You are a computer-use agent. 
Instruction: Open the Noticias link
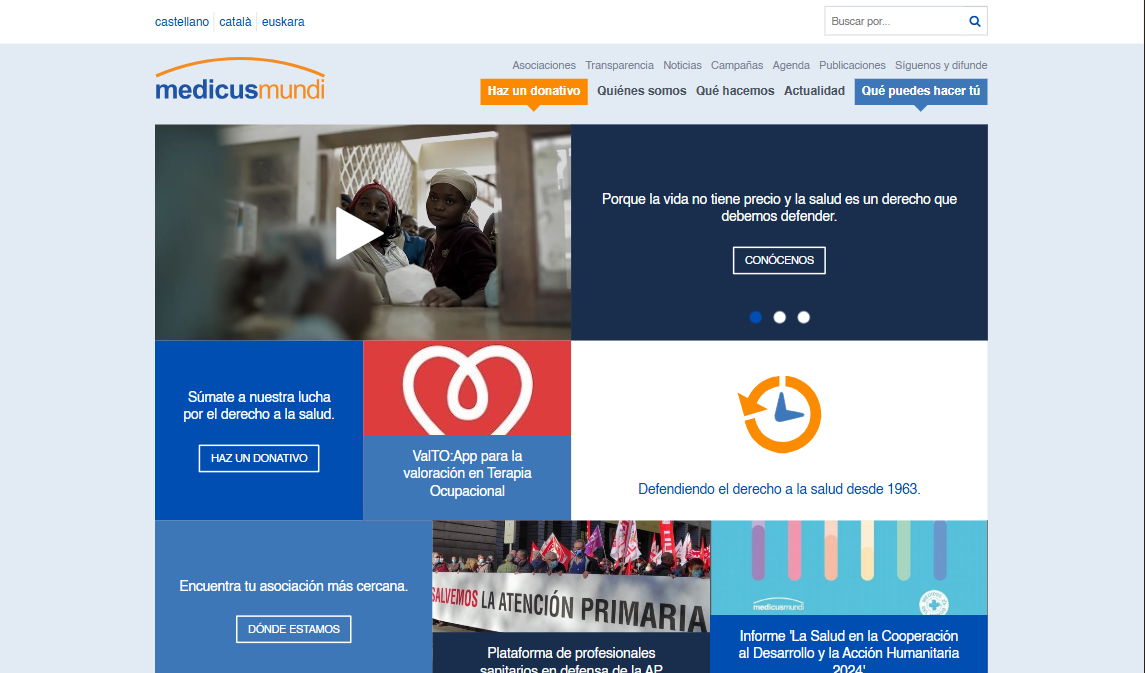click(x=682, y=65)
